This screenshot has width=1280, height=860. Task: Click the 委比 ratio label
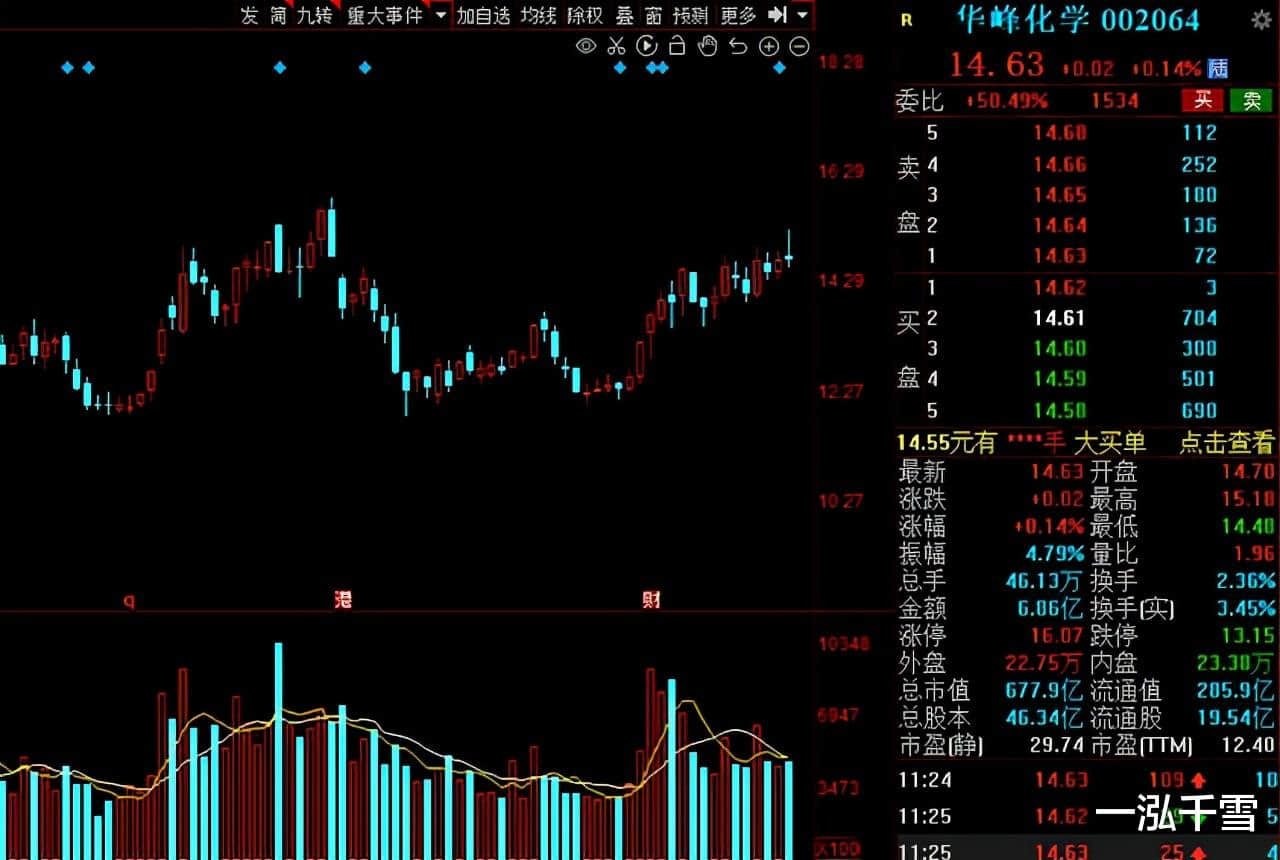pyautogui.click(x=919, y=100)
